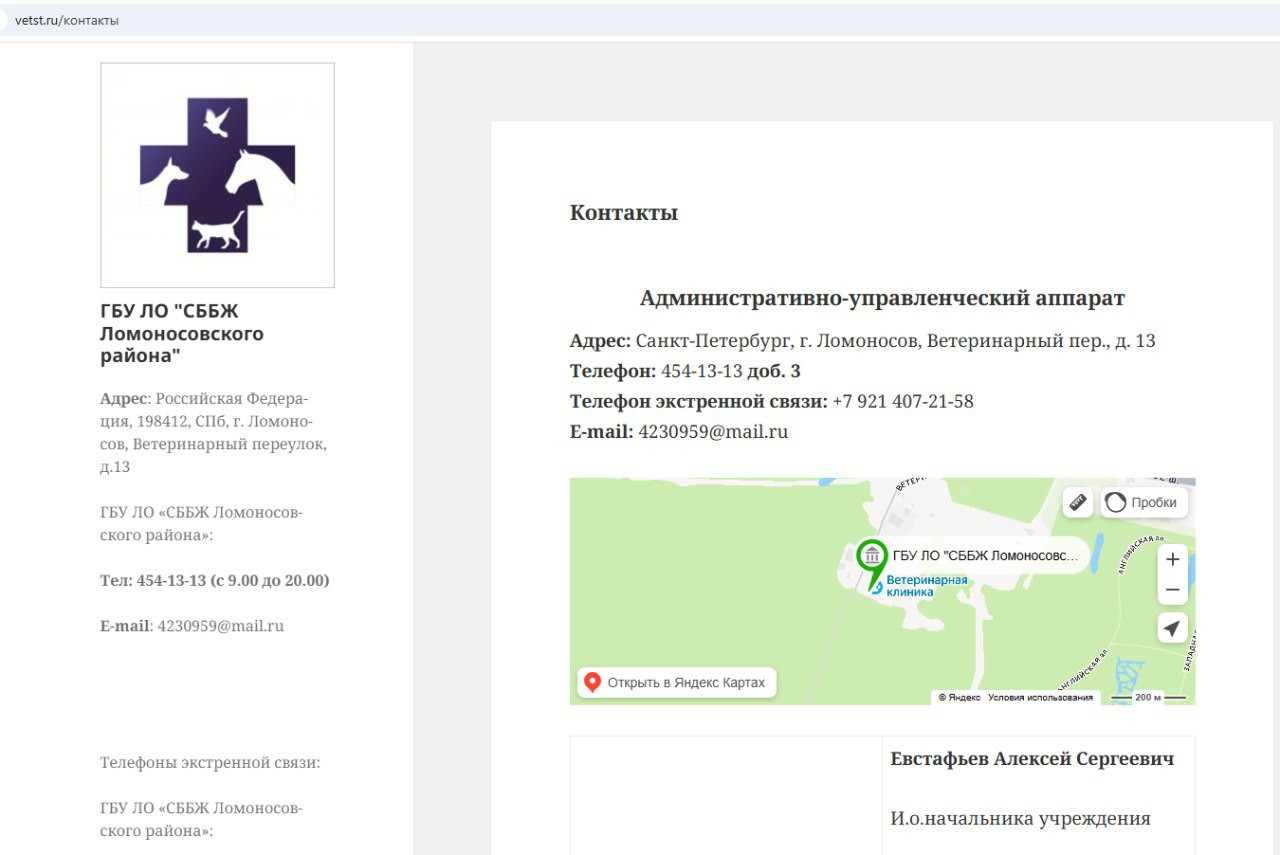Click the name Евстафьев Алексей Сергеевич
This screenshot has height=855, width=1280.
pyautogui.click(x=1032, y=759)
